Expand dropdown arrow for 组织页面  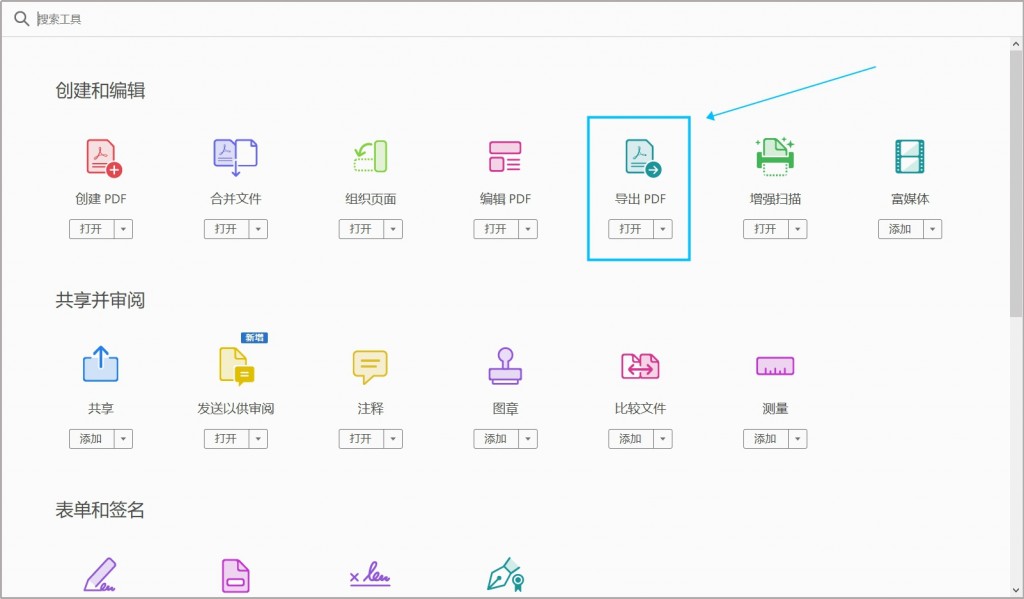pyautogui.click(x=393, y=229)
